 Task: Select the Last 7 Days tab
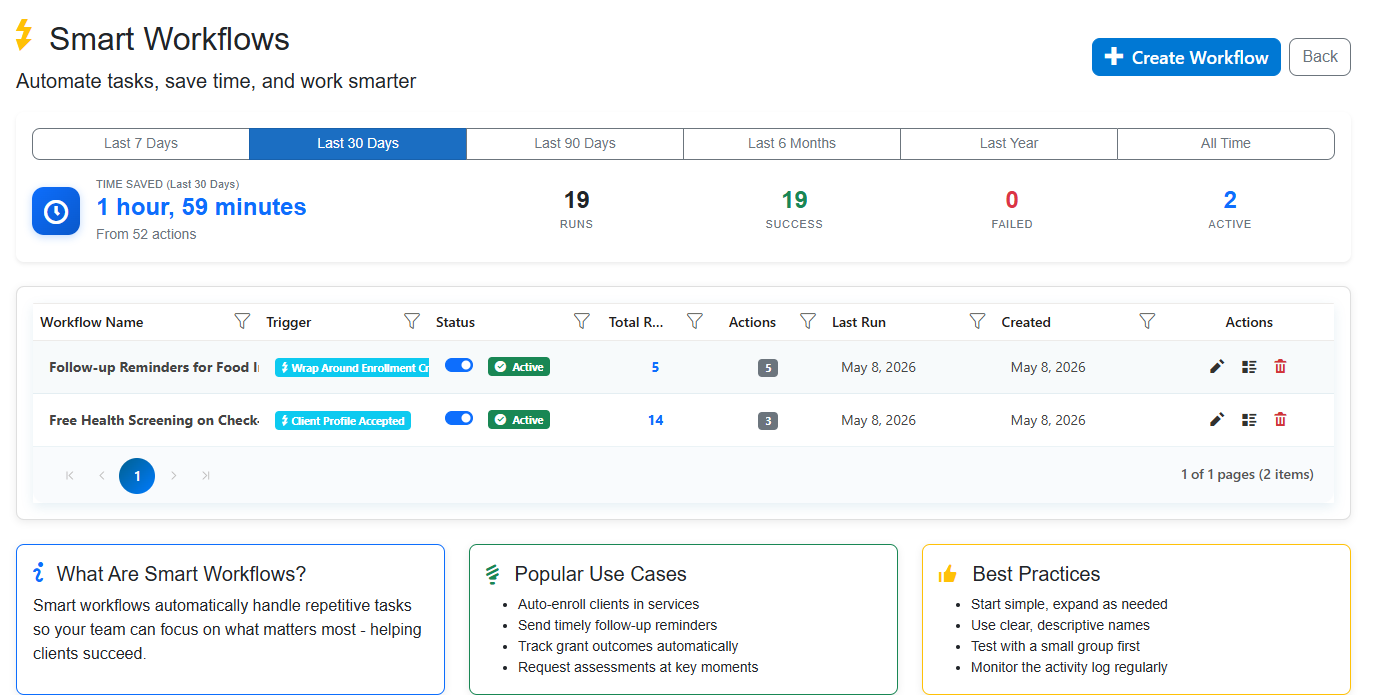click(141, 143)
